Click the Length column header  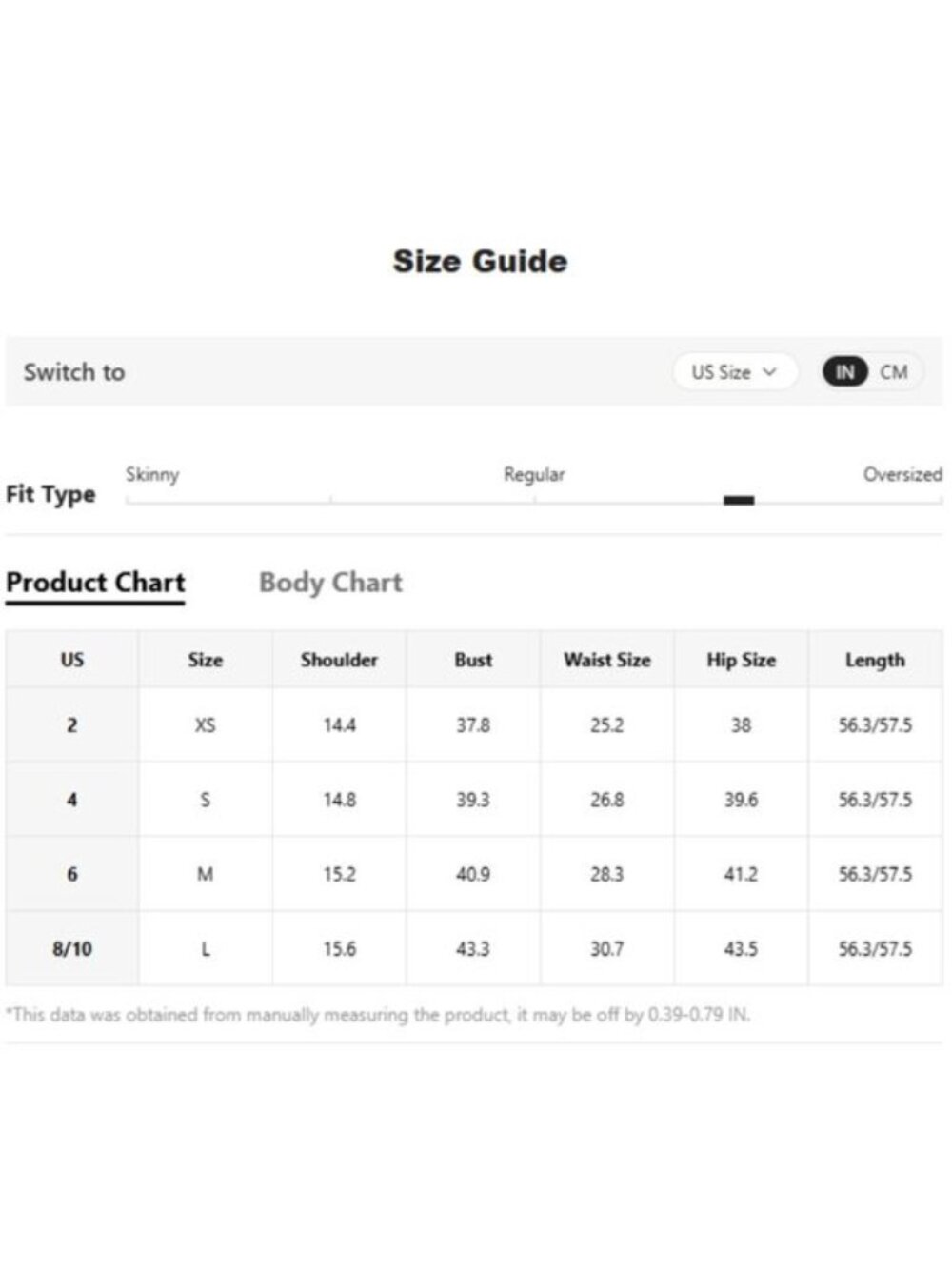[876, 660]
